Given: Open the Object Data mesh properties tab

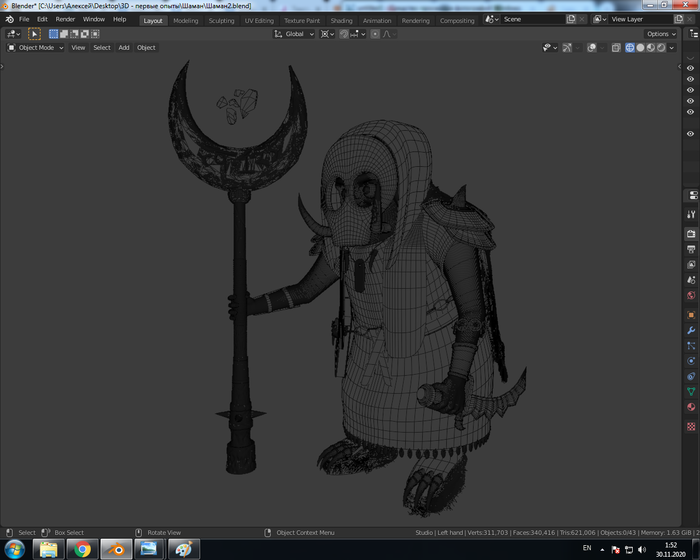Looking at the screenshot, I should click(691, 391).
